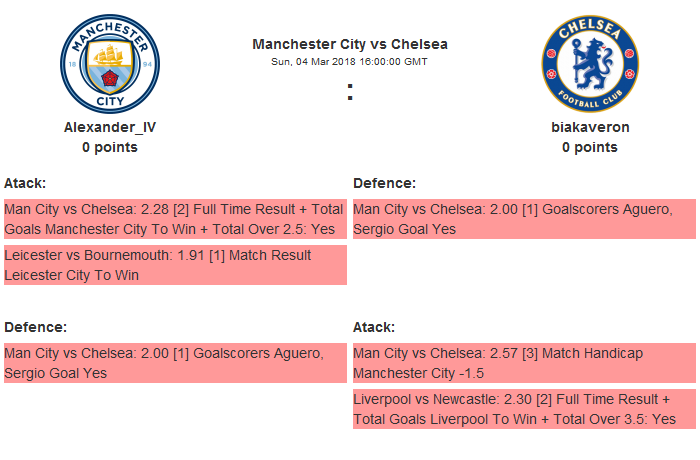Click the Manchester City club crest
The image size is (700, 460).
pos(110,65)
